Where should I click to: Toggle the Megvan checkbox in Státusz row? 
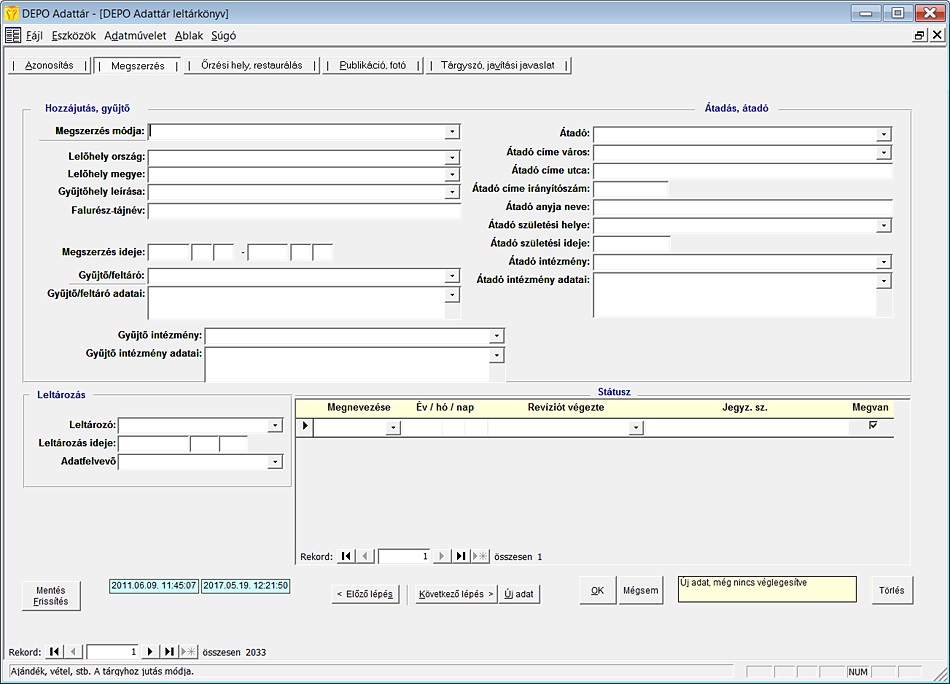873,426
